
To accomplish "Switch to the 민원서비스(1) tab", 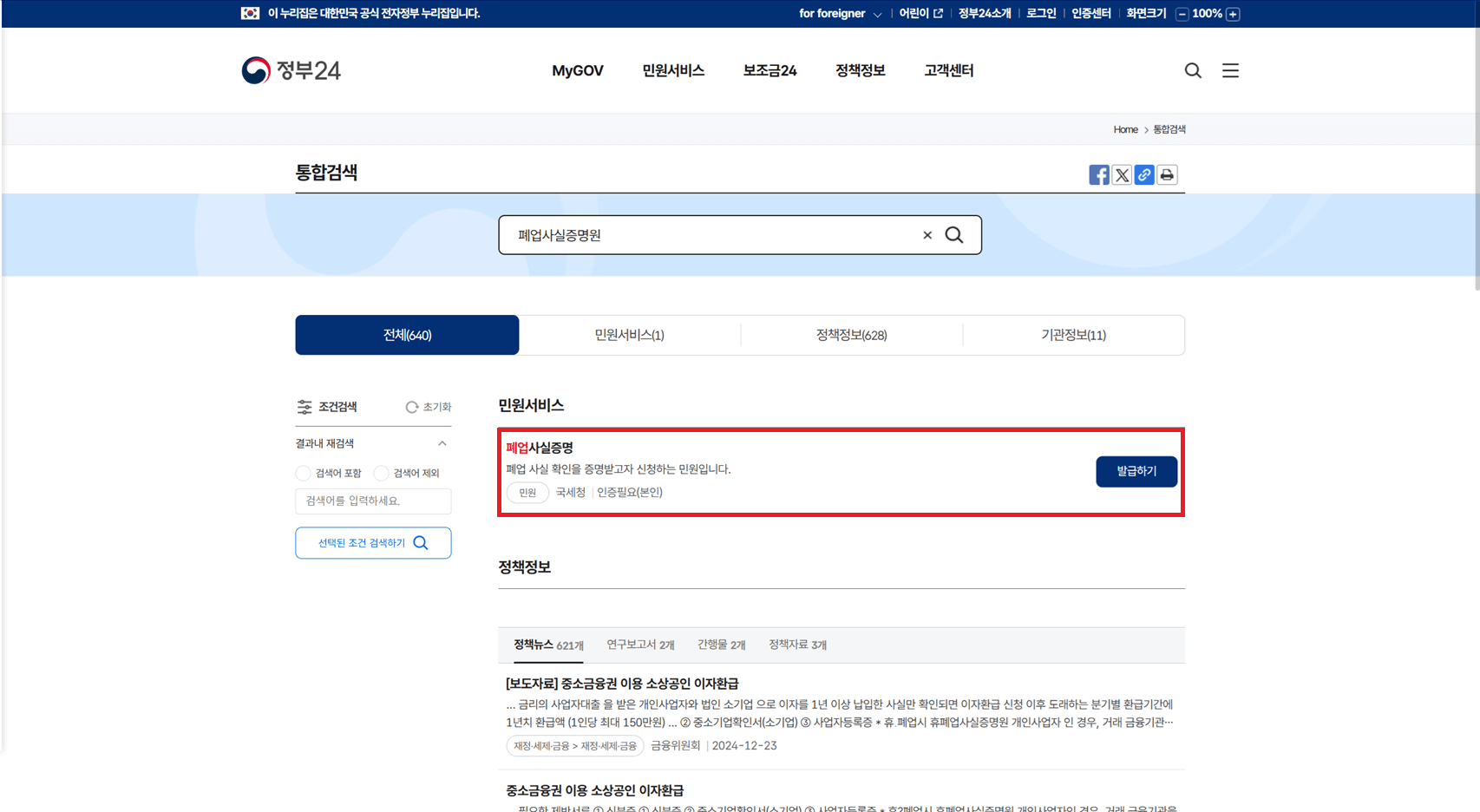I will [630, 335].
